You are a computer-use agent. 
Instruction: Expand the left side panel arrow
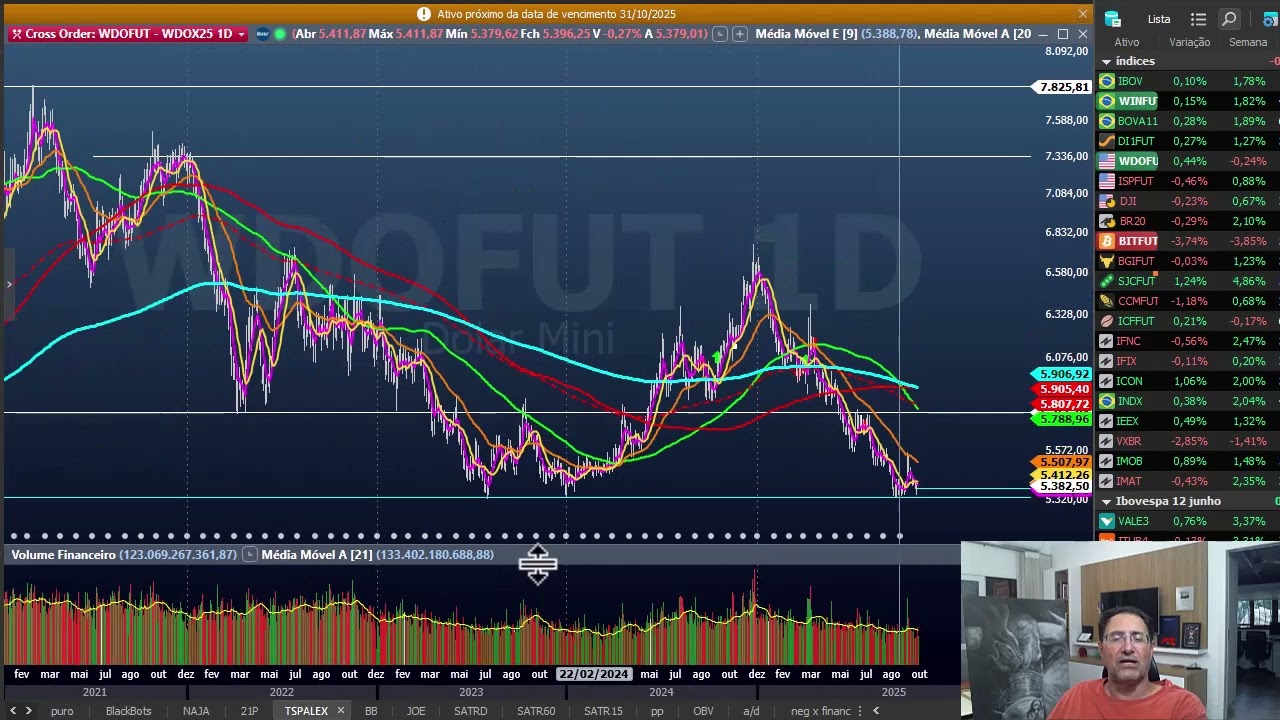tap(8, 285)
